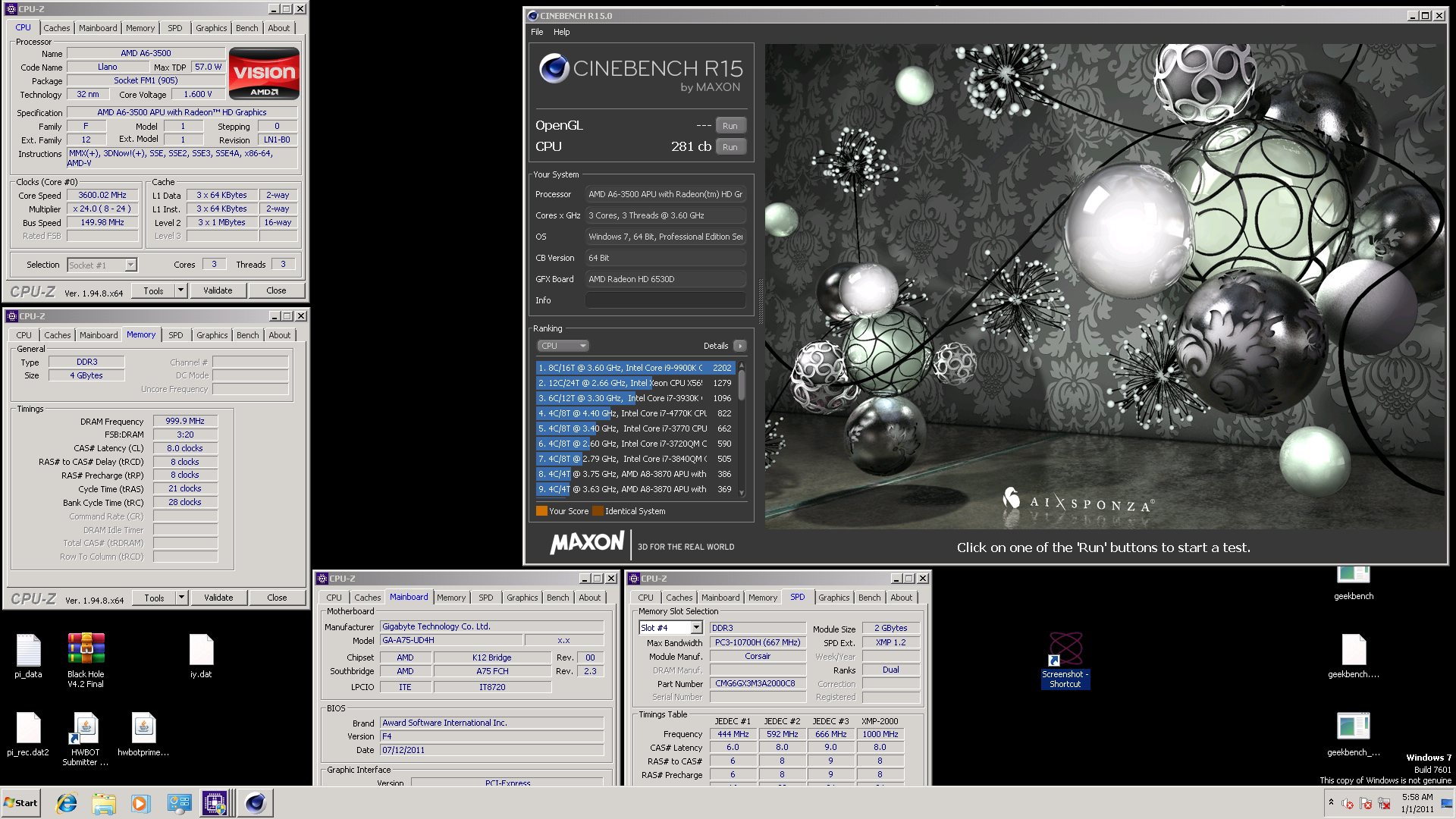Expand the Slot #4 memory slot dropdown
This screenshot has height=819, width=1456.
tap(696, 628)
